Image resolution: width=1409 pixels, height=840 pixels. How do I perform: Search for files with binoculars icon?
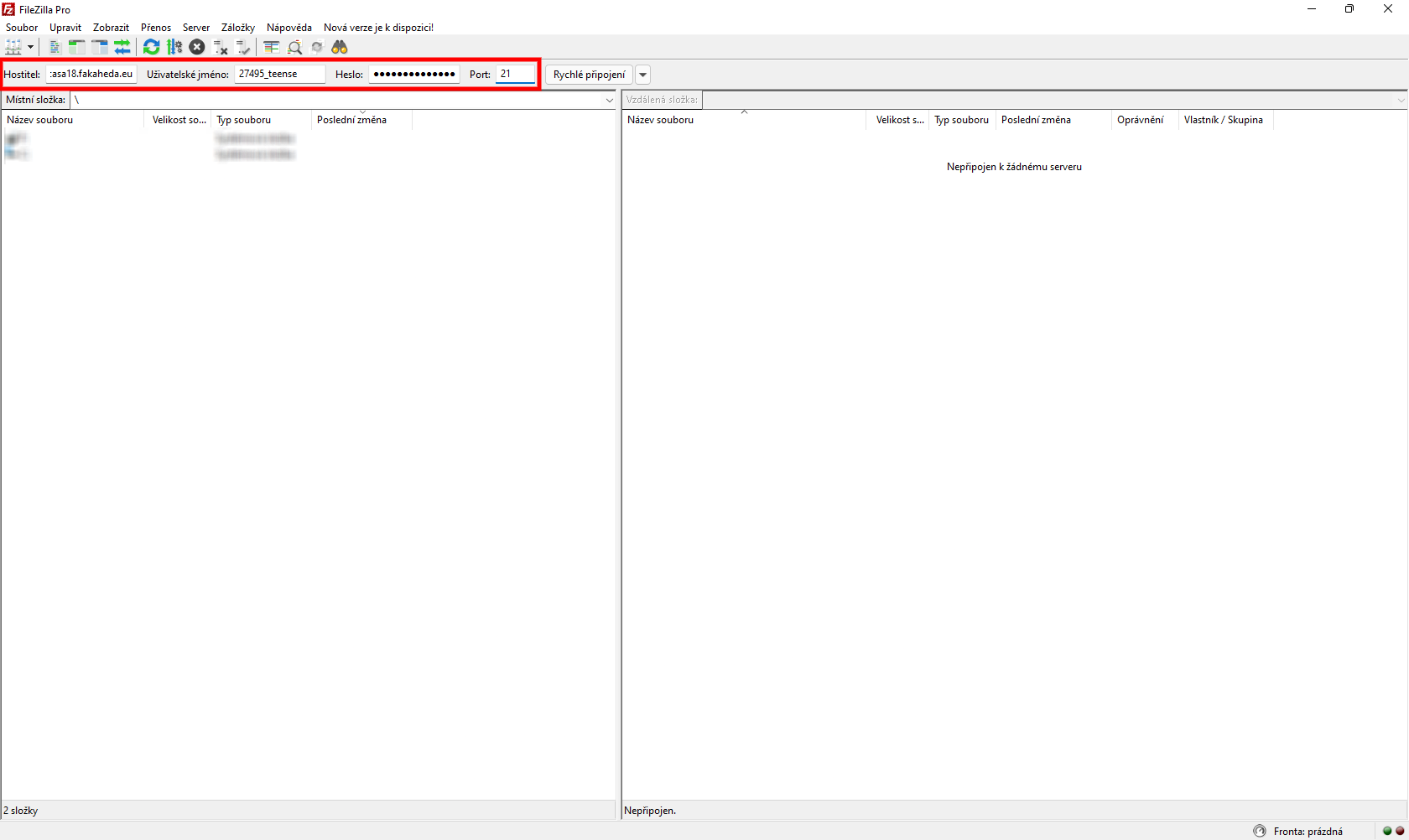[x=340, y=47]
